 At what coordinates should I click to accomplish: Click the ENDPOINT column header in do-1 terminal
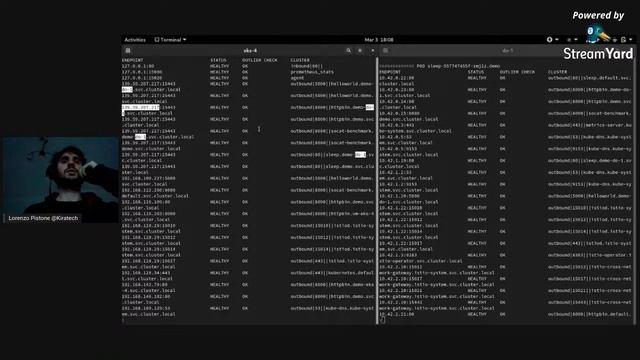(x=390, y=72)
